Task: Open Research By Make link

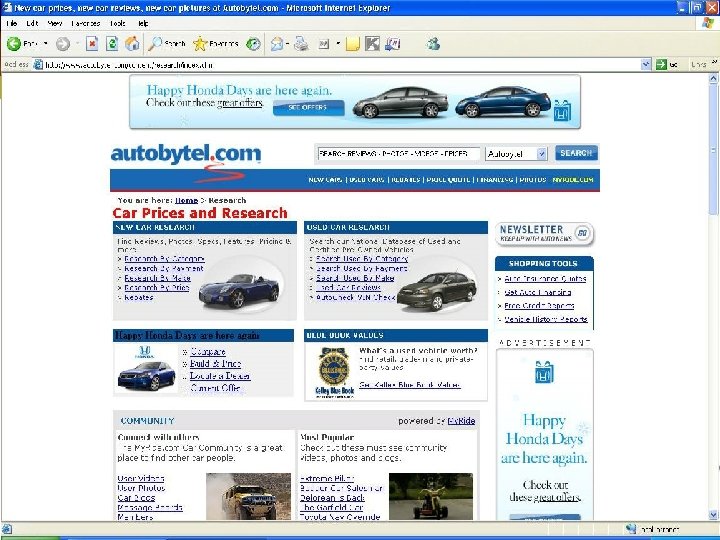Action: point(157,278)
